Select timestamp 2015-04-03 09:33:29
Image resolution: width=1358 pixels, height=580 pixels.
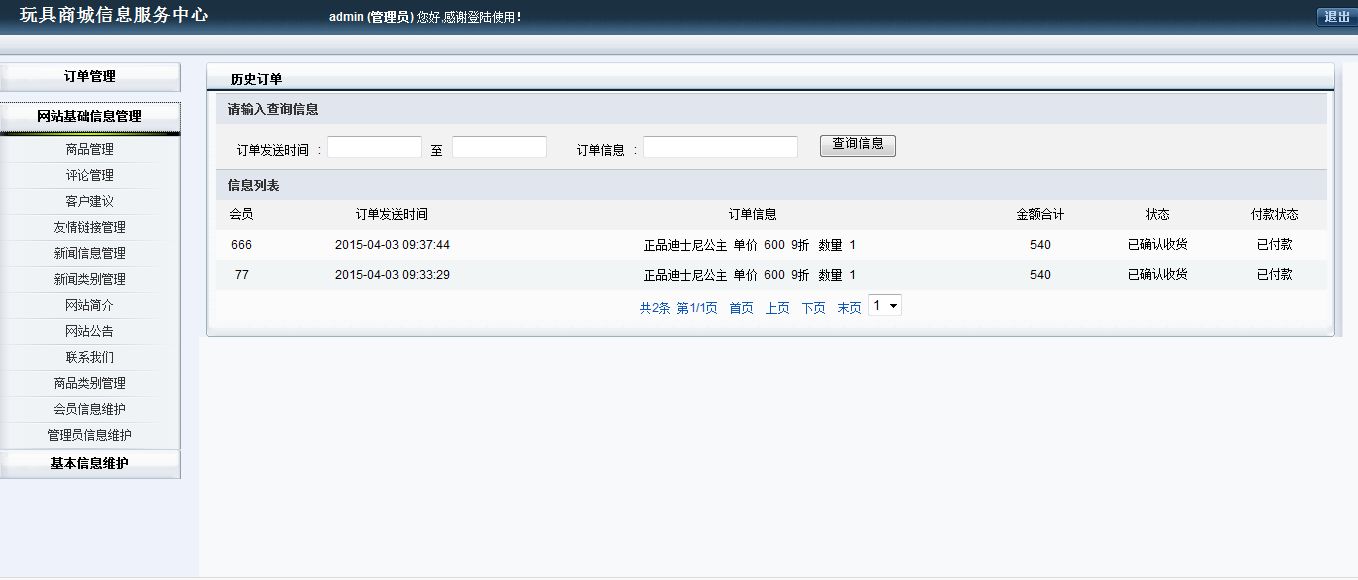point(392,275)
